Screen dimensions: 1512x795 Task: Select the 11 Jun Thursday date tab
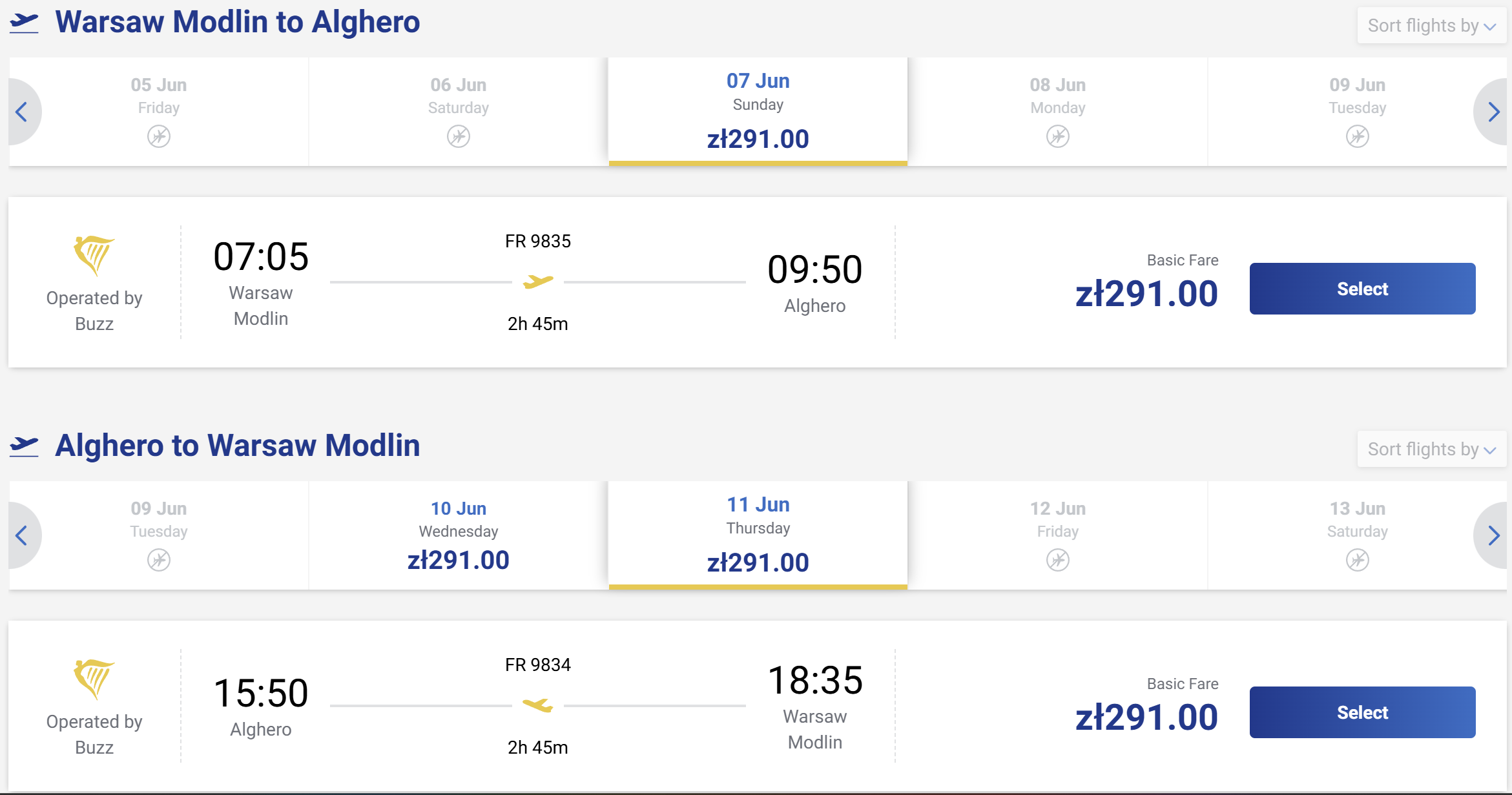tap(758, 535)
